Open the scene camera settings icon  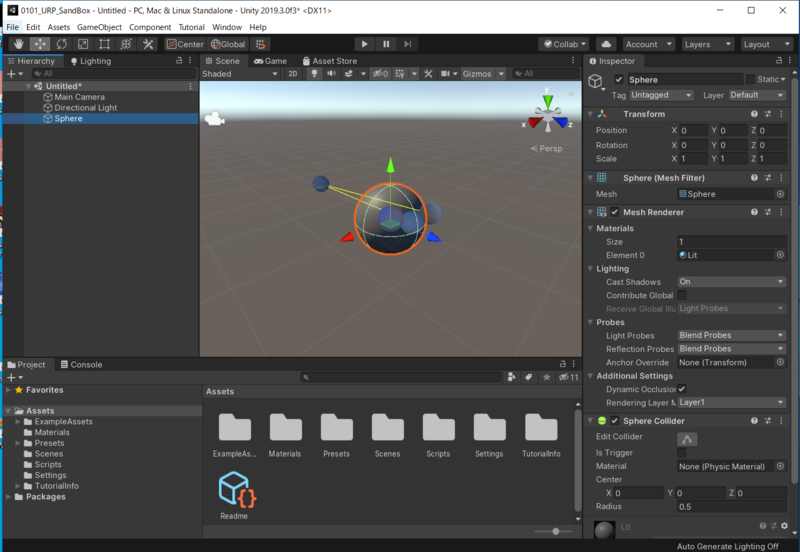[445, 74]
